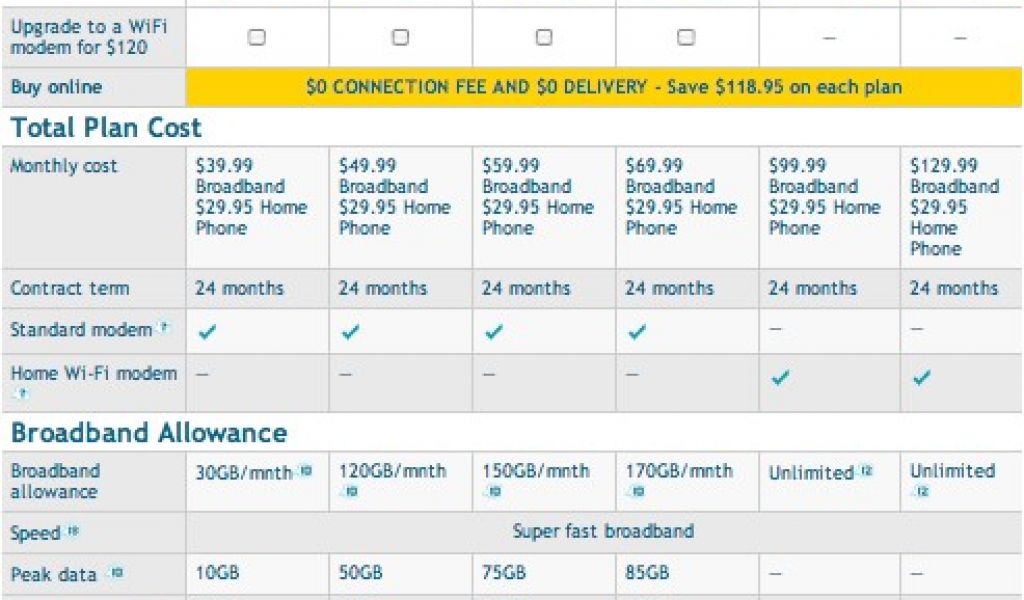The width and height of the screenshot is (1024, 600).
Task: Click Home Wi-Fi checkmark for $99.99 plan
Action: point(780,378)
